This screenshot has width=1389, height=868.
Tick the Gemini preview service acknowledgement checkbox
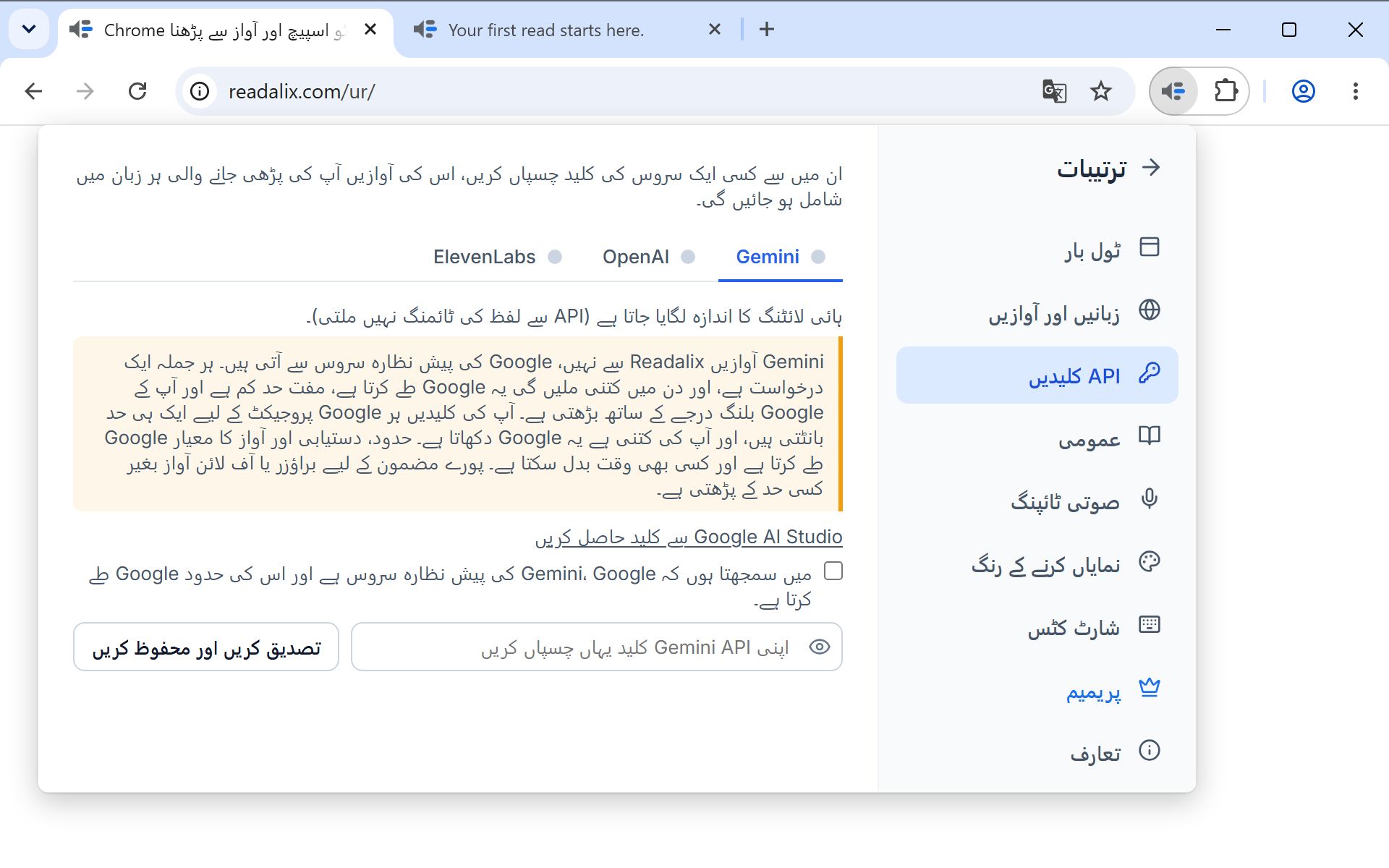pyautogui.click(x=833, y=571)
